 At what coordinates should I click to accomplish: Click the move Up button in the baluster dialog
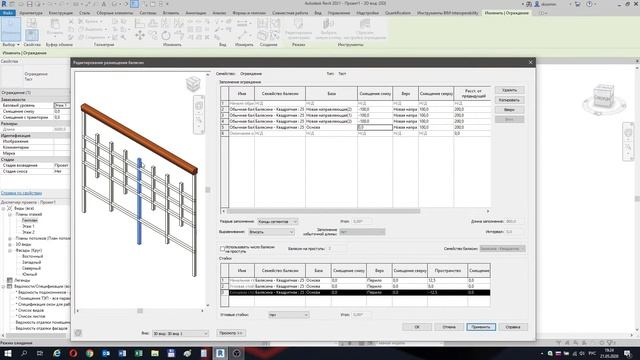point(509,110)
